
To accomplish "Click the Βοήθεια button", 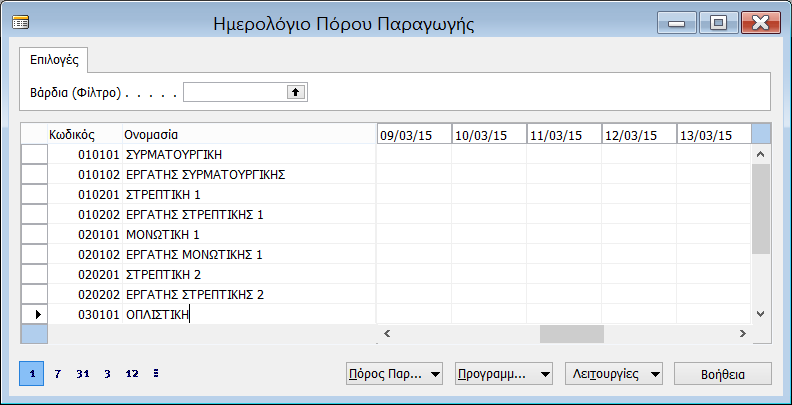I will tap(723, 374).
